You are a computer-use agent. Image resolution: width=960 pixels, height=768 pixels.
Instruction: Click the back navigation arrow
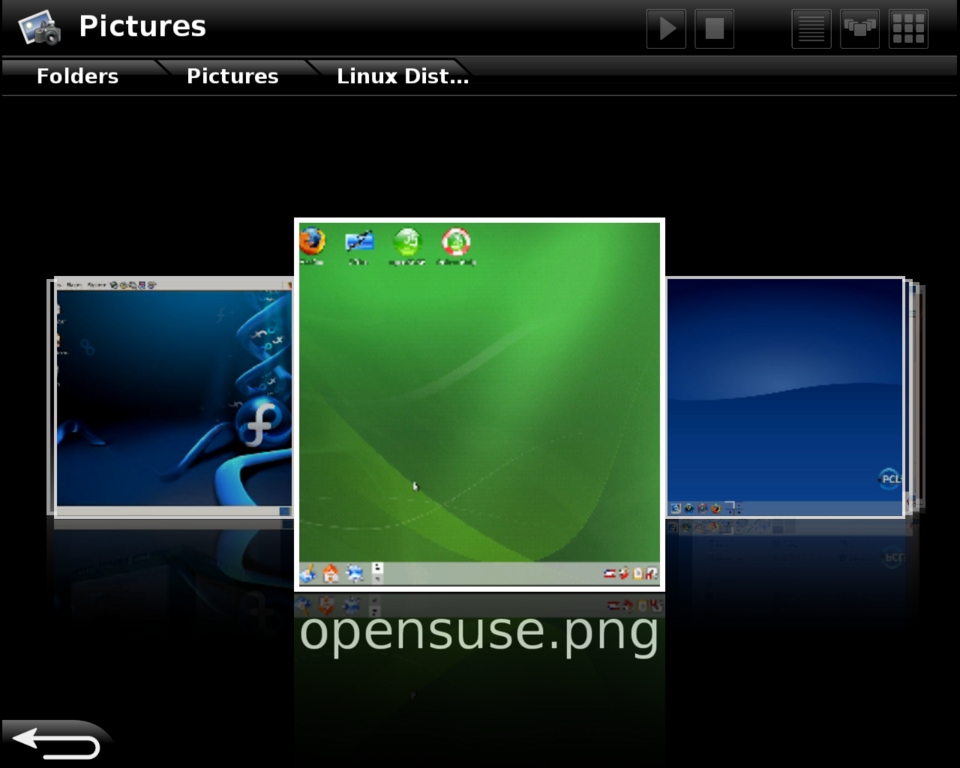pyautogui.click(x=55, y=740)
